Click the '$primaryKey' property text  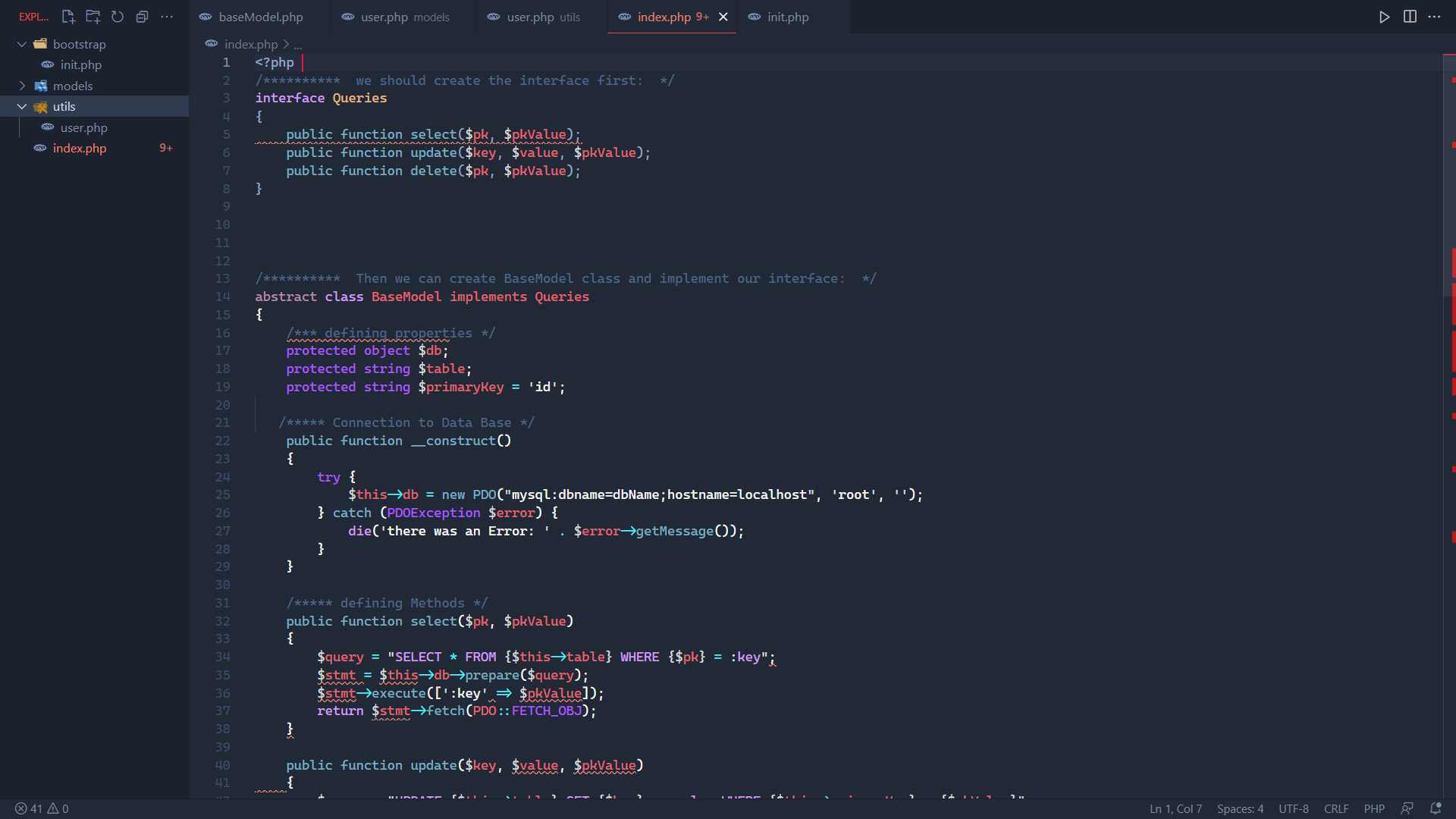pos(460,387)
